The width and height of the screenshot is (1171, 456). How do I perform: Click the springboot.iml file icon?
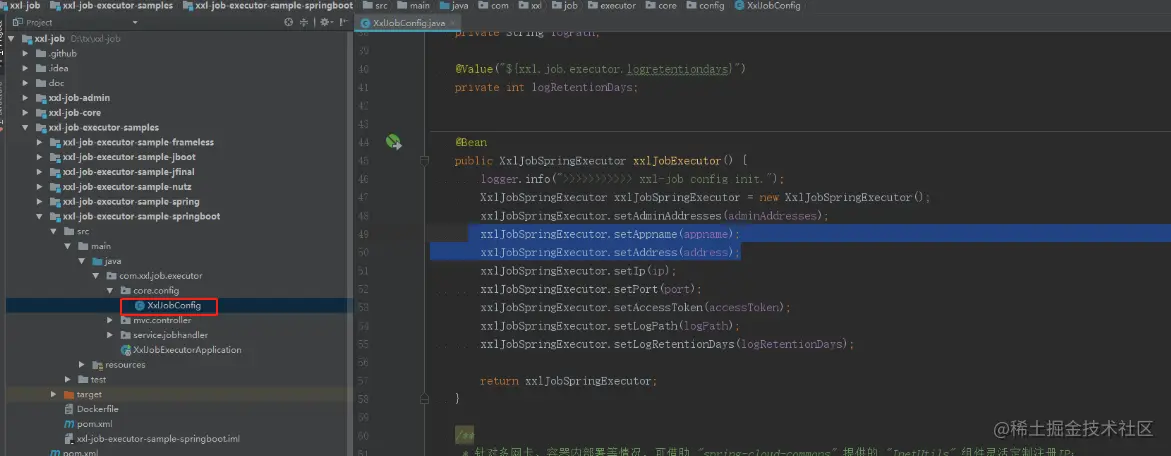[x=69, y=439]
